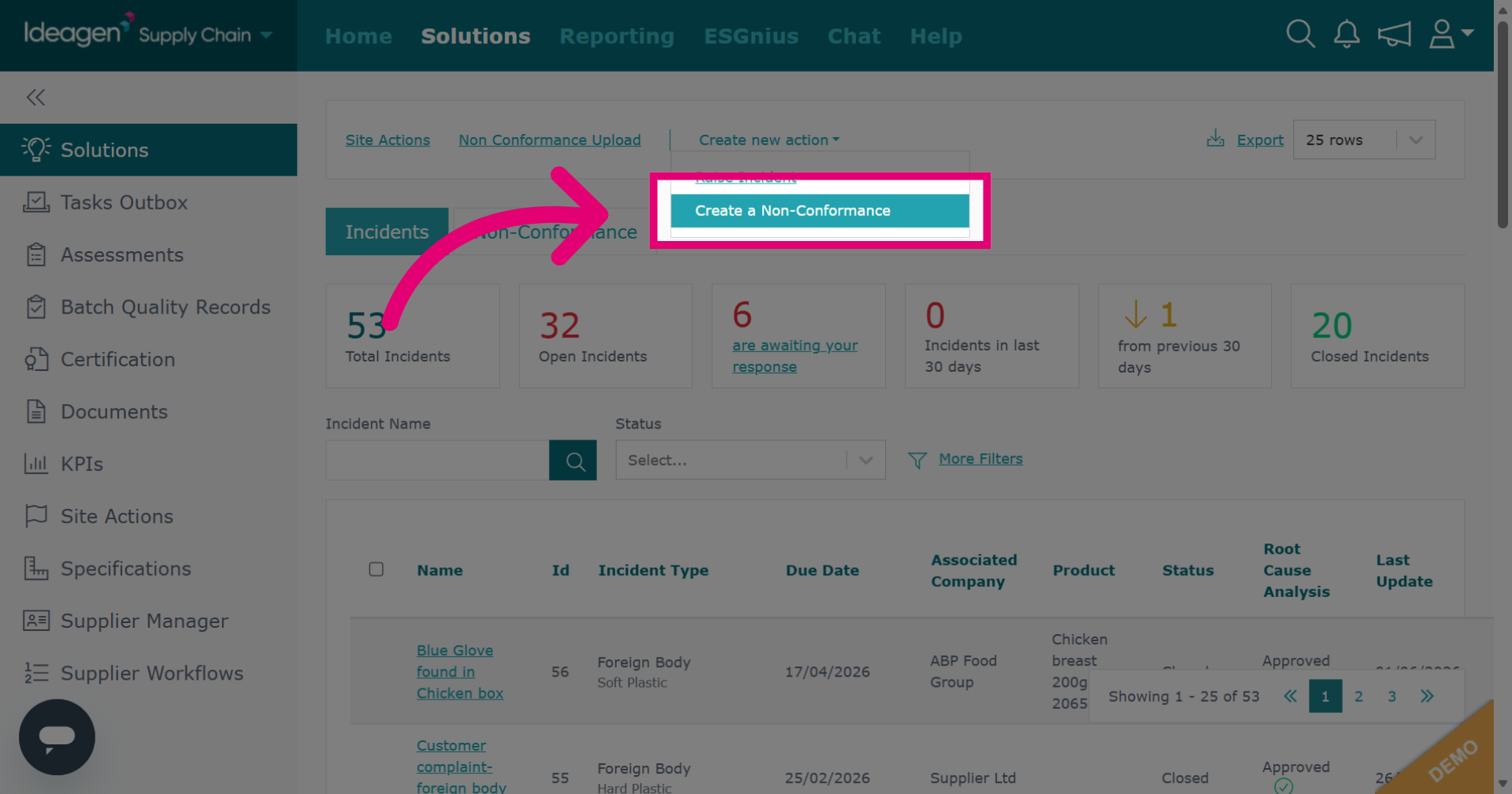
Task: Open the More Filters link
Action: (980, 458)
